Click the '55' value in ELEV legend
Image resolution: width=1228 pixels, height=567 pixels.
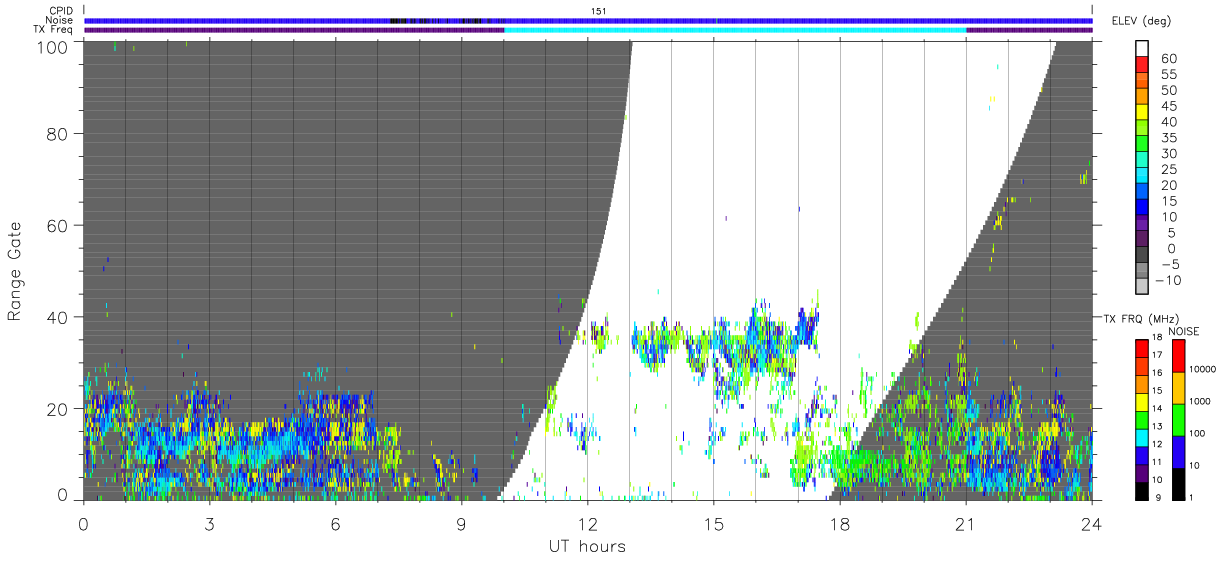1169,75
